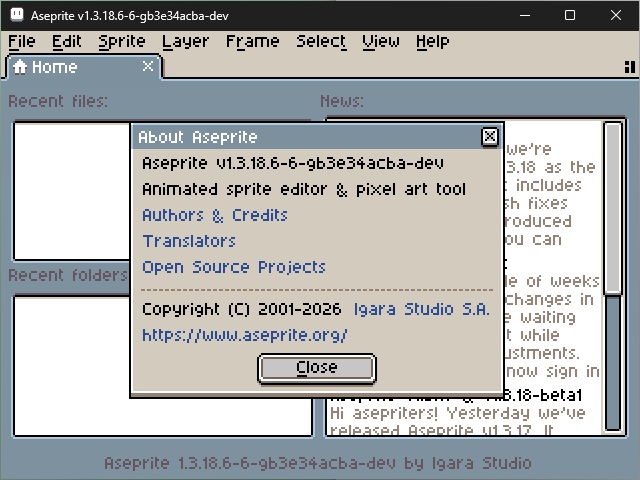Viewport: 640px width, 480px height.
Task: Open the Sprite menu
Action: point(122,42)
